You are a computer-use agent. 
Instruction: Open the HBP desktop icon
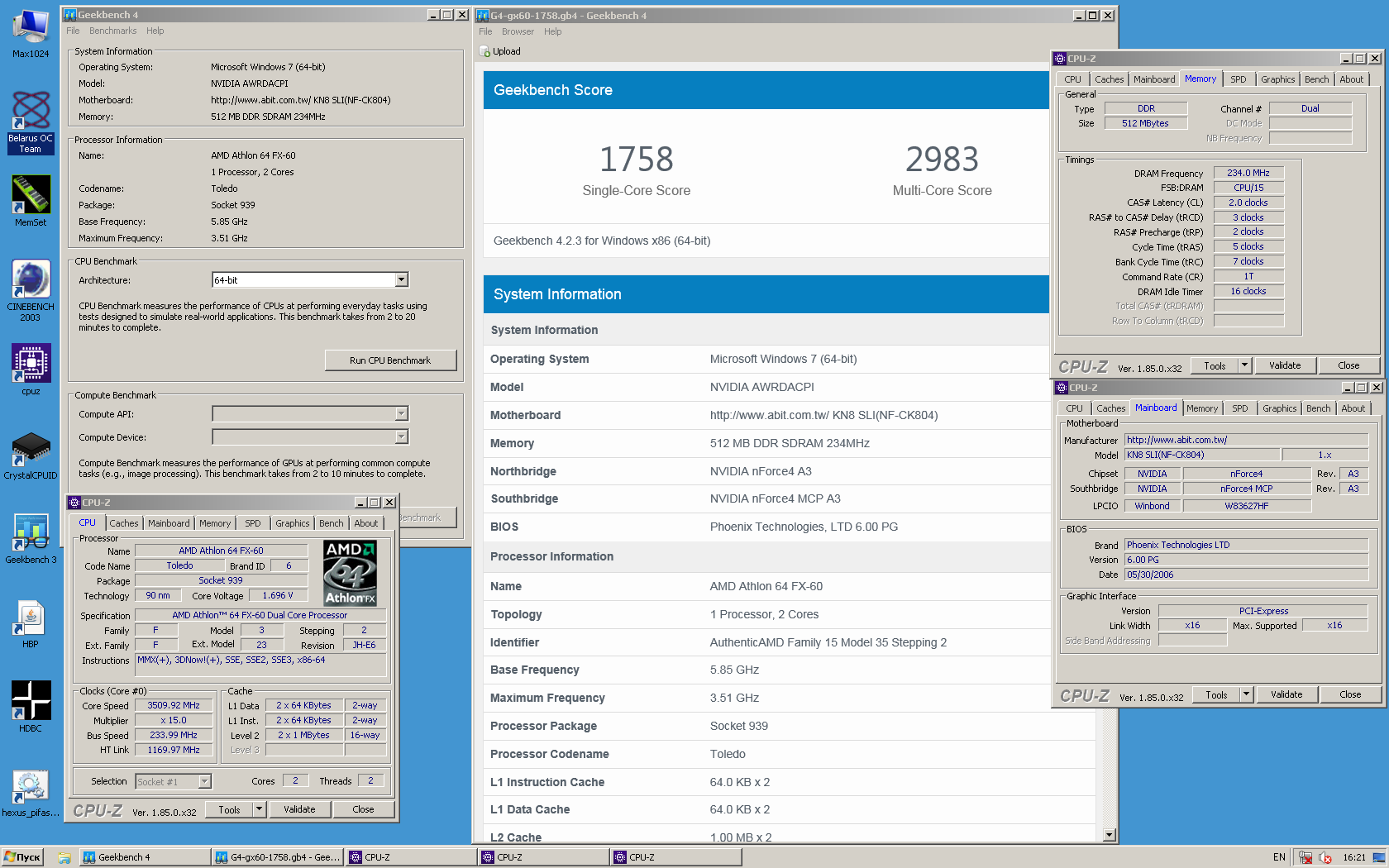pos(31,624)
